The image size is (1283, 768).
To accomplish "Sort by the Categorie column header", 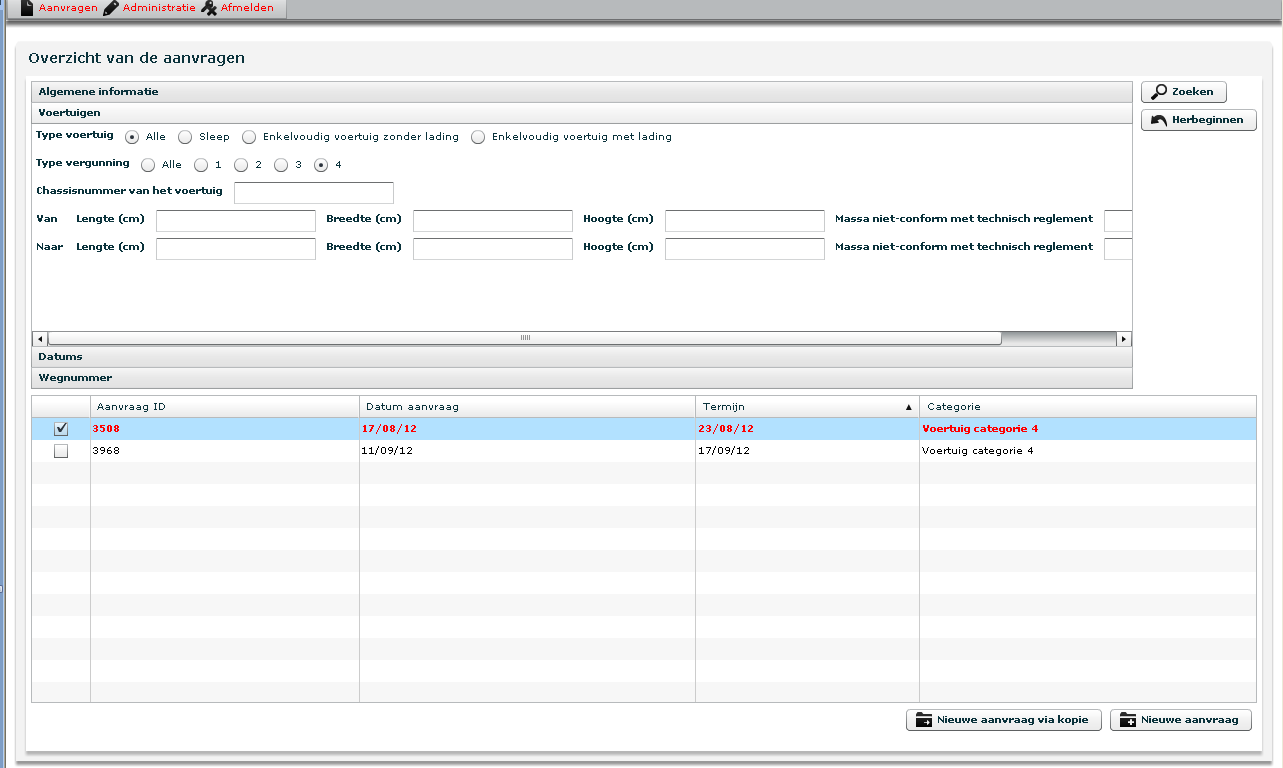I will [1088, 407].
